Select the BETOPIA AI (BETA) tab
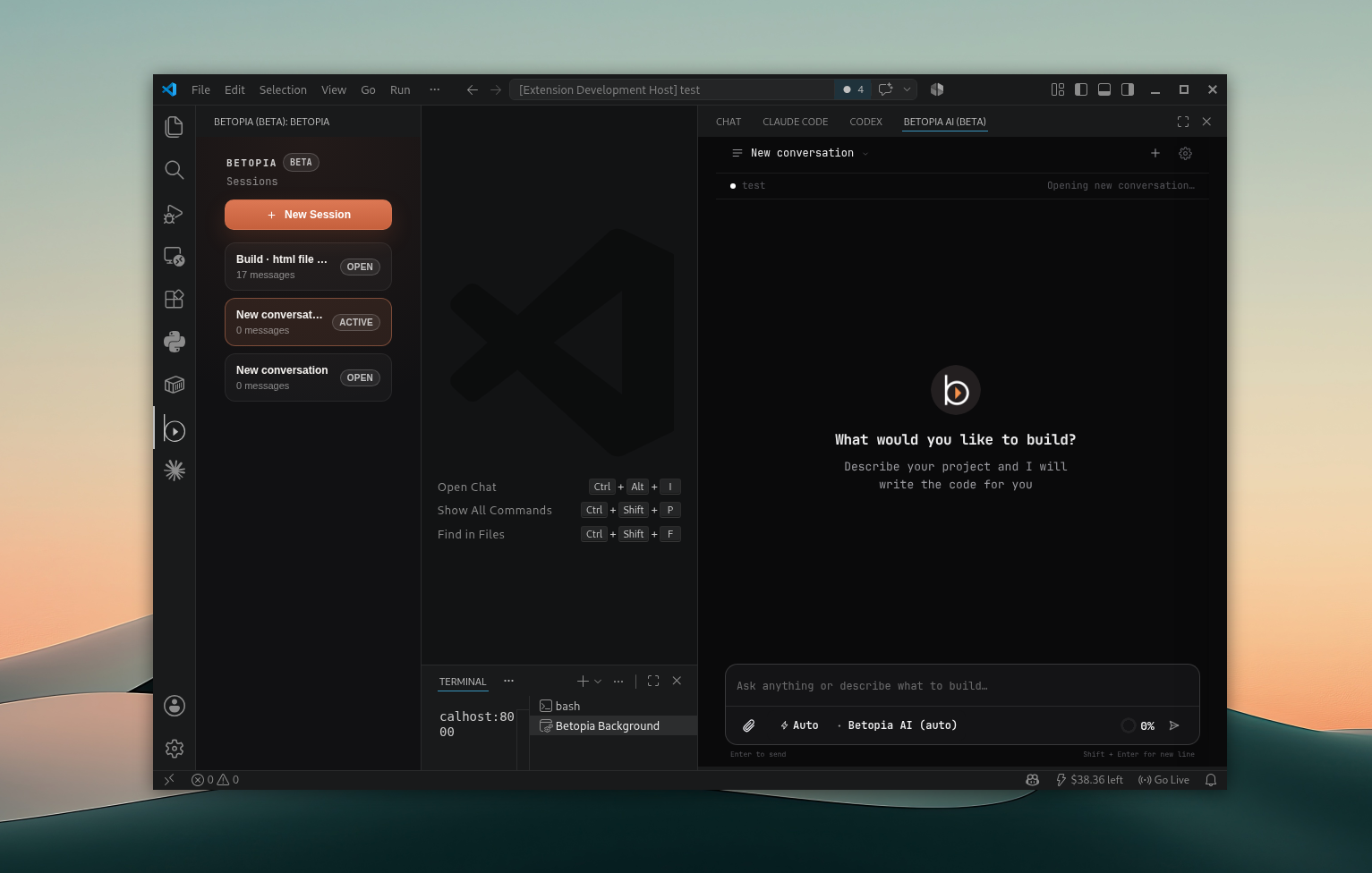 point(944,122)
